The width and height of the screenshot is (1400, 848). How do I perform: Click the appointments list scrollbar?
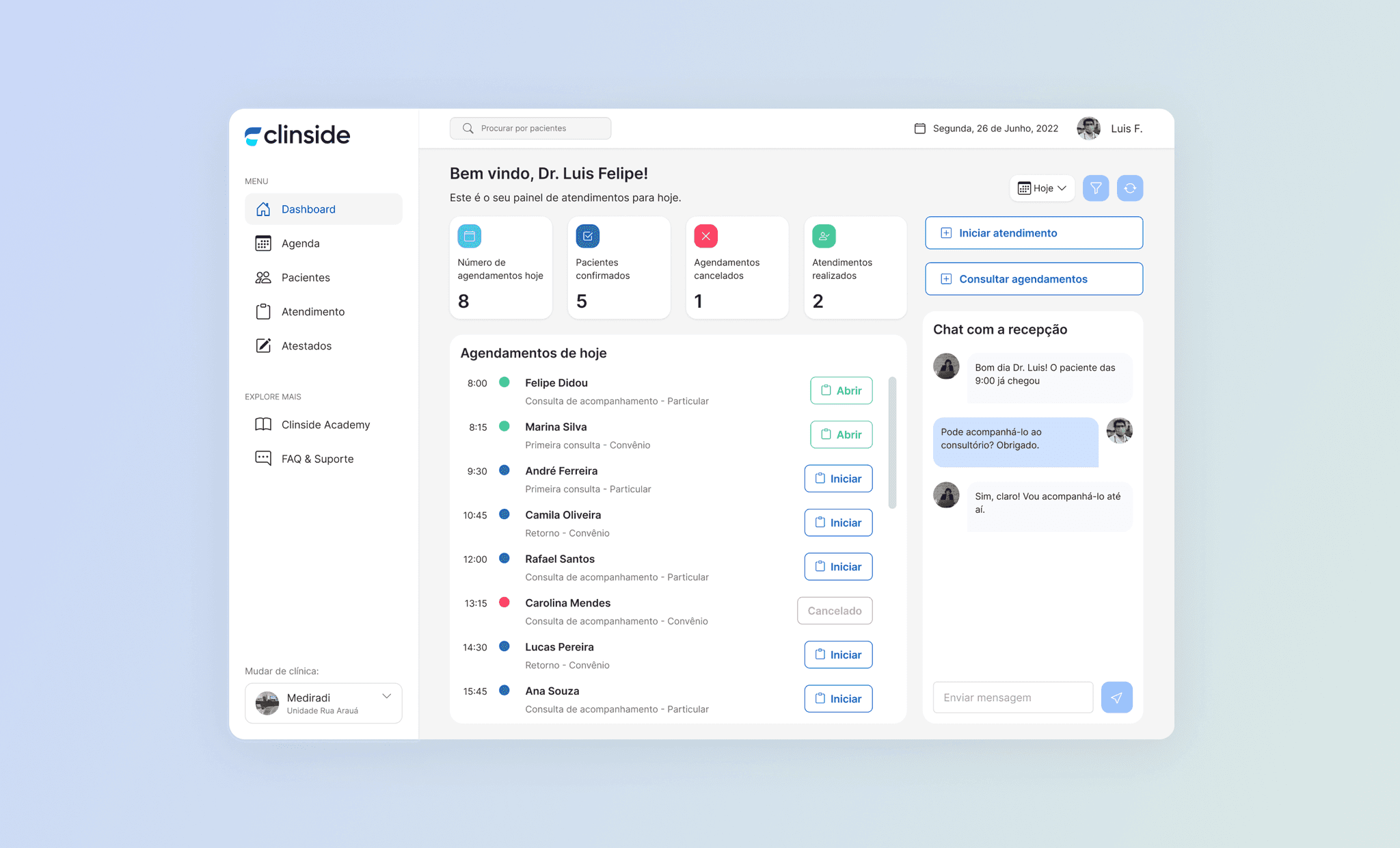[892, 442]
